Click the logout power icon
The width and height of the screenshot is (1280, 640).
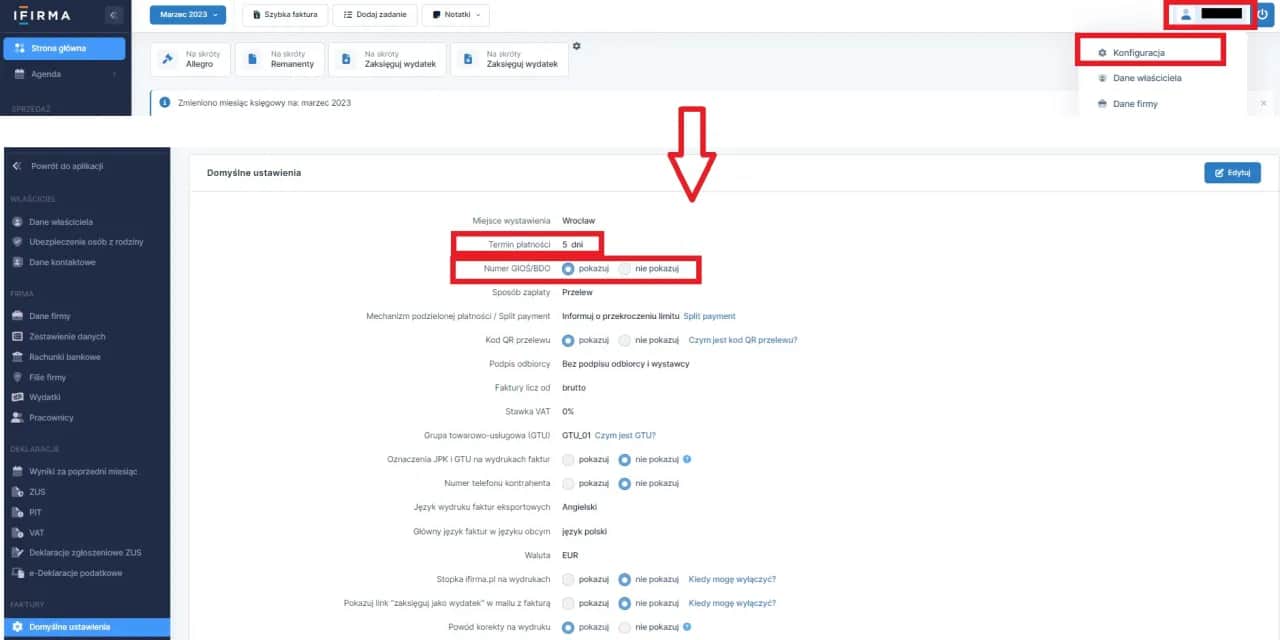(1262, 14)
